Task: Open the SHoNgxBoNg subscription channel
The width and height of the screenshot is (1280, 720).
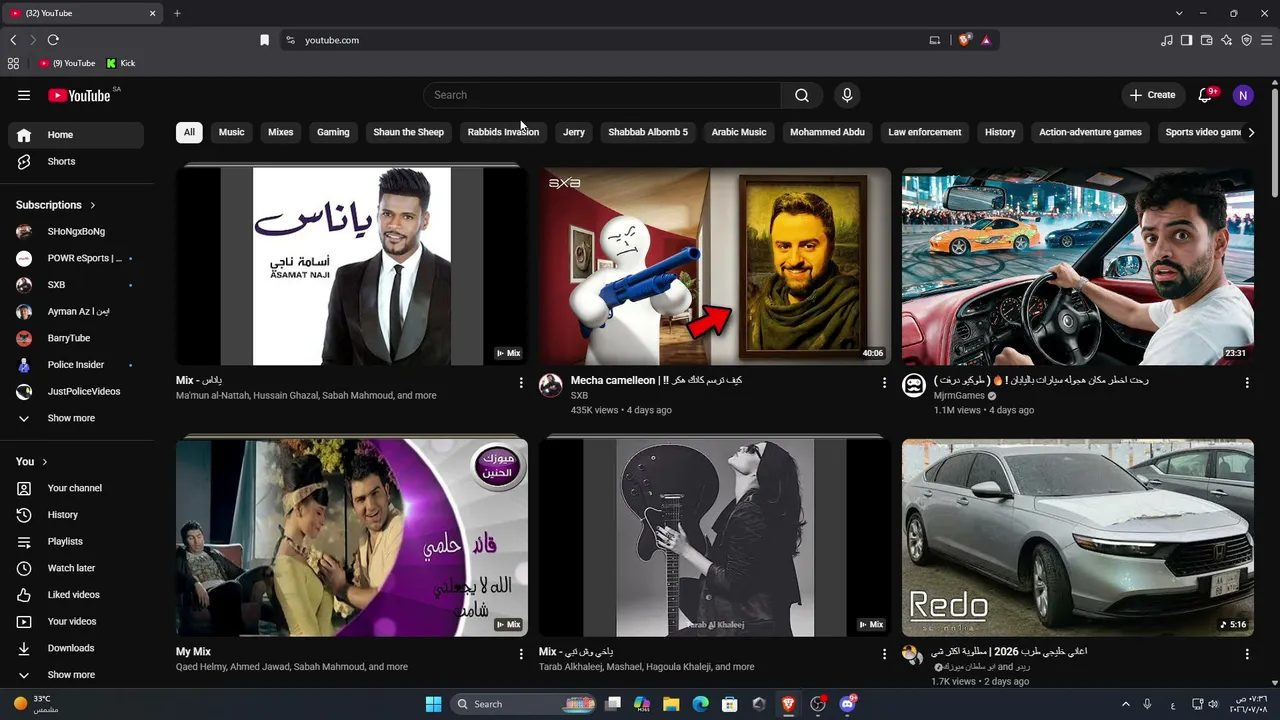Action: click(x=76, y=232)
